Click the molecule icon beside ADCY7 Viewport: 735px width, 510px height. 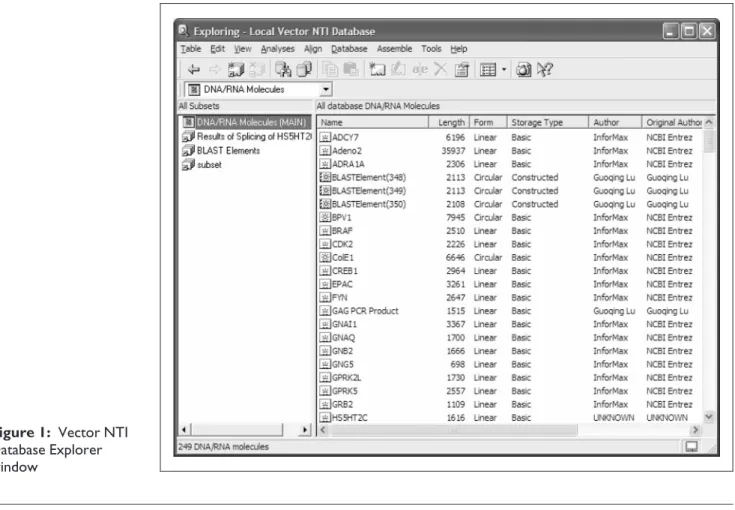tap(325, 137)
